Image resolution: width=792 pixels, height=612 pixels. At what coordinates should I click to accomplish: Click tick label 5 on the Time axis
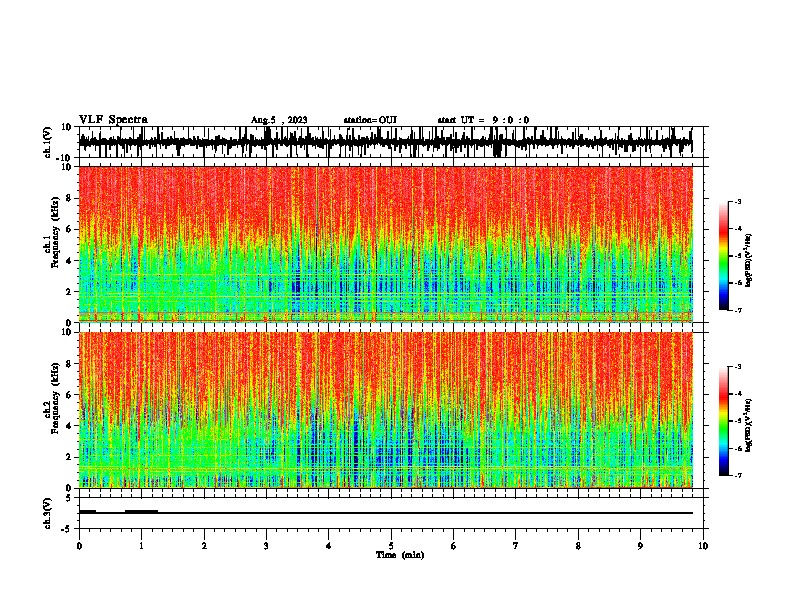(x=391, y=546)
